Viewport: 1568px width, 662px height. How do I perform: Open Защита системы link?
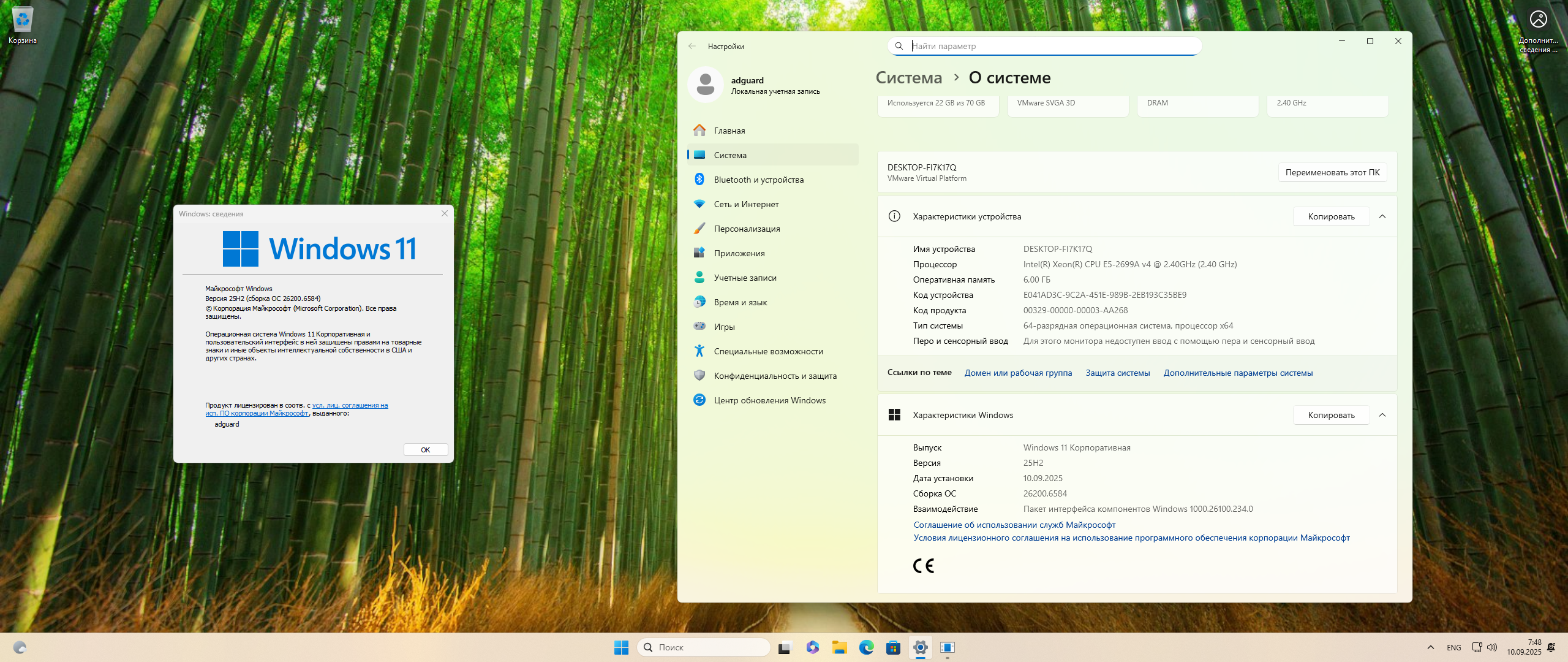pos(1118,373)
